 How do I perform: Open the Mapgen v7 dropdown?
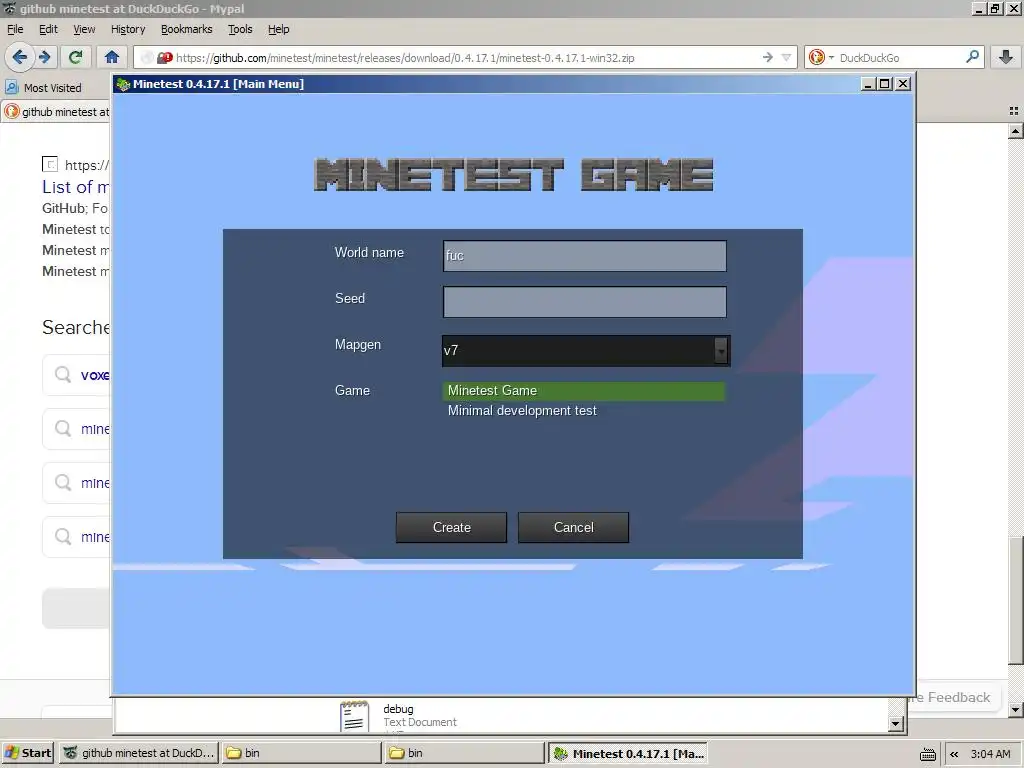pyautogui.click(x=586, y=351)
